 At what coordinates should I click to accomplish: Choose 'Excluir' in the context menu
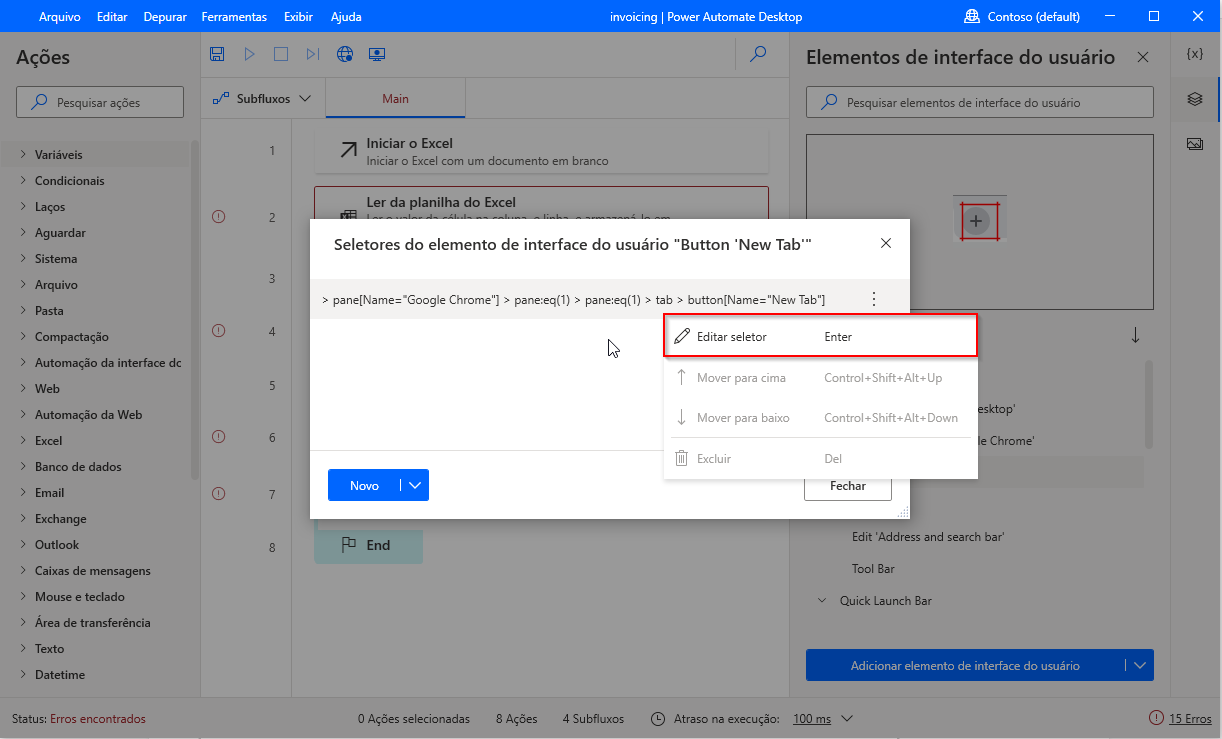820,459
